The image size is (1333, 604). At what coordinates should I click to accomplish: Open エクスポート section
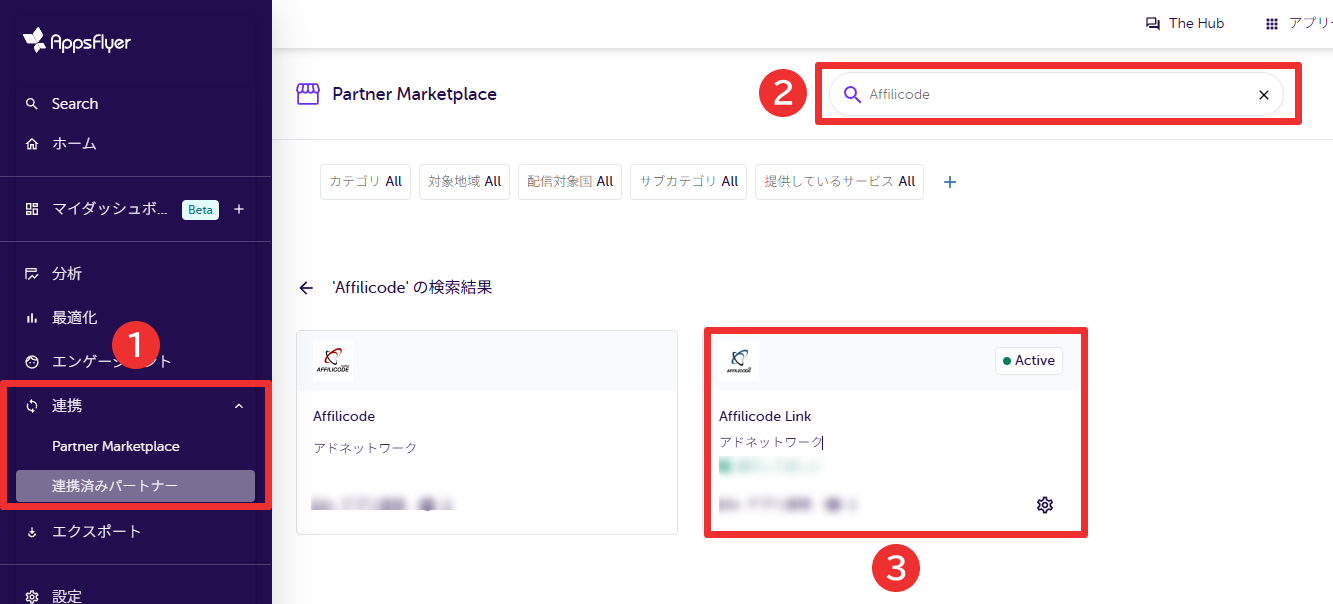97,532
